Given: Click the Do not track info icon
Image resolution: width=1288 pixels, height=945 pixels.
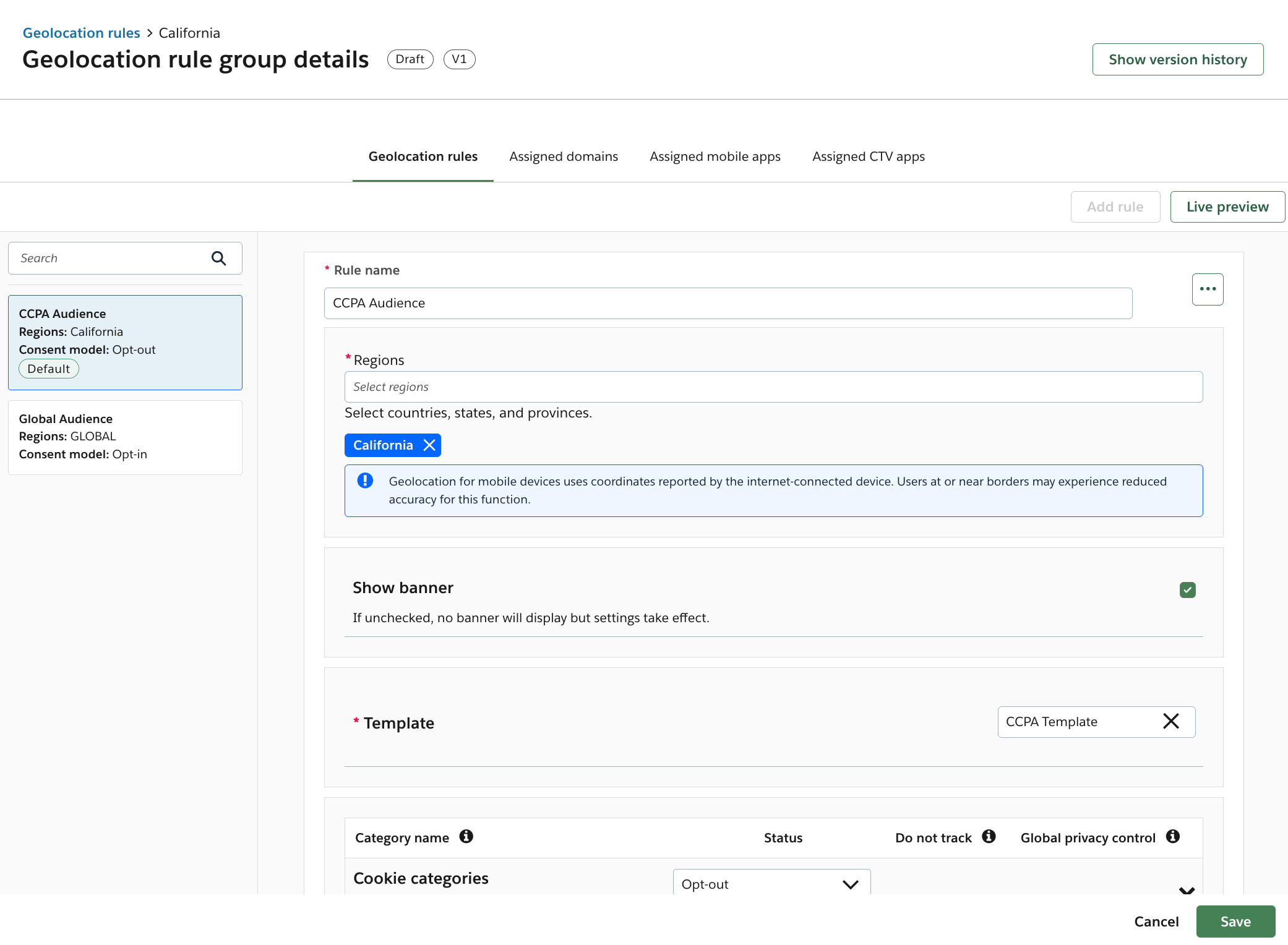Looking at the screenshot, I should click(989, 837).
